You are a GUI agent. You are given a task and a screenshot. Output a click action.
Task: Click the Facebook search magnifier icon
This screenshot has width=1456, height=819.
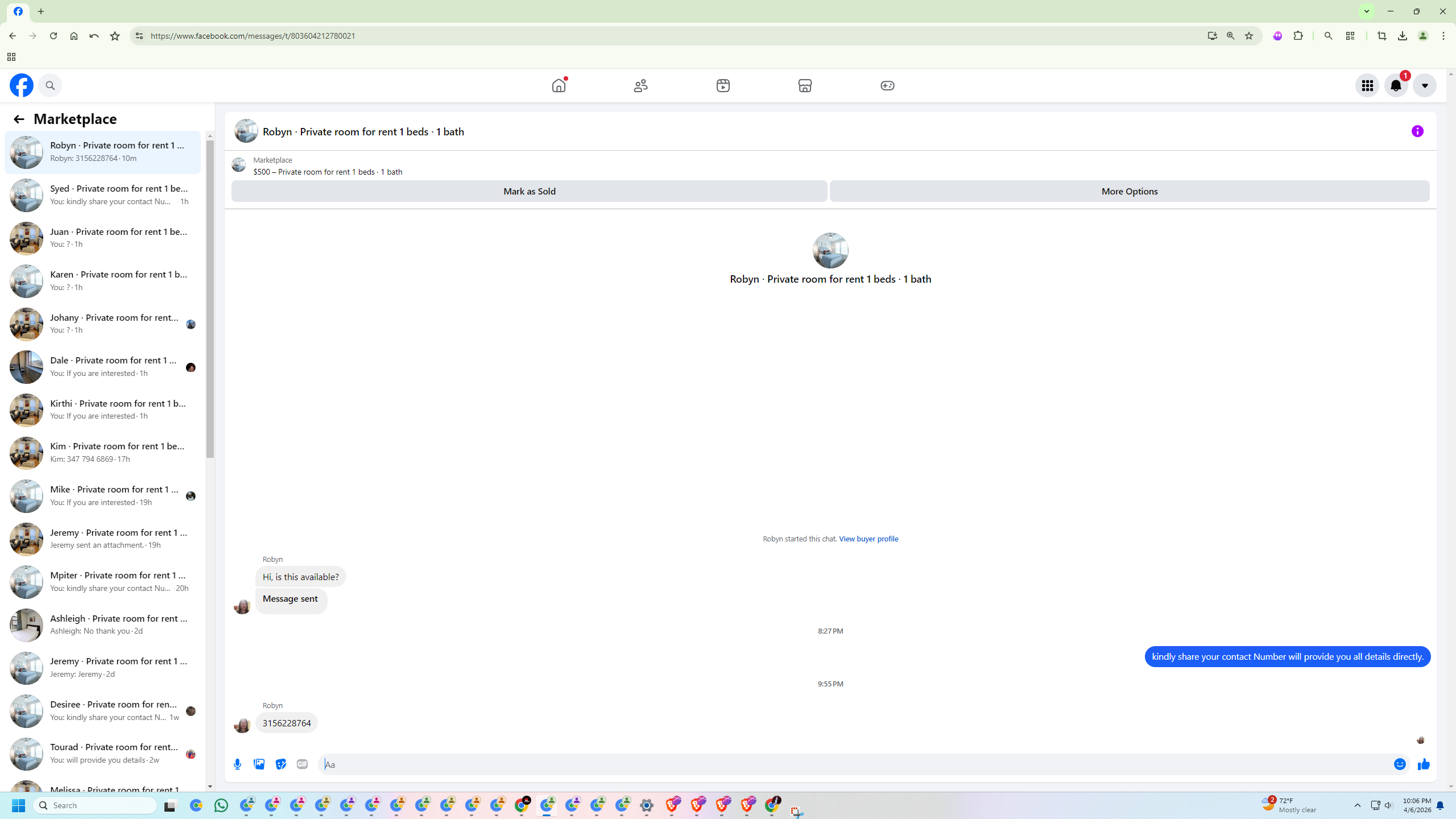(50, 85)
